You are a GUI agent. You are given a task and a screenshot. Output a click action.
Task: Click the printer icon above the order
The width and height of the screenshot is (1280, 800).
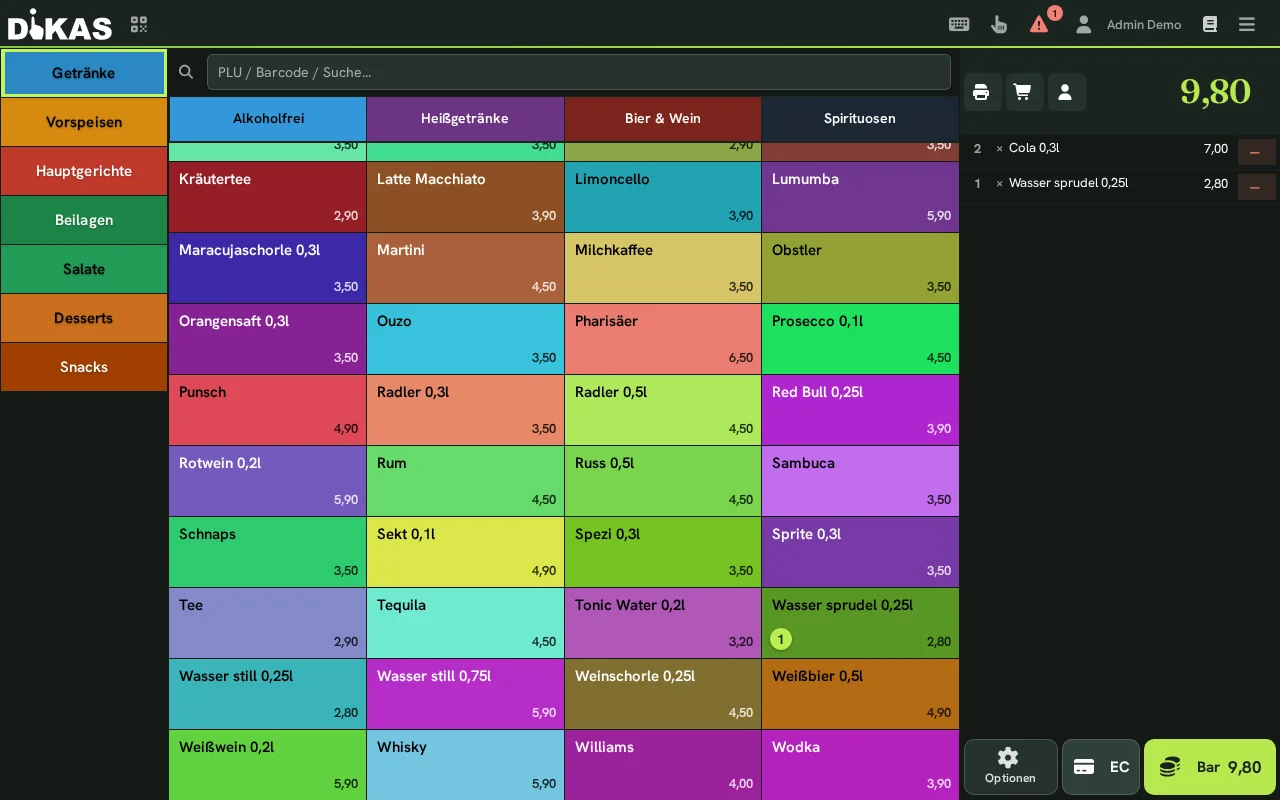pyautogui.click(x=981, y=92)
